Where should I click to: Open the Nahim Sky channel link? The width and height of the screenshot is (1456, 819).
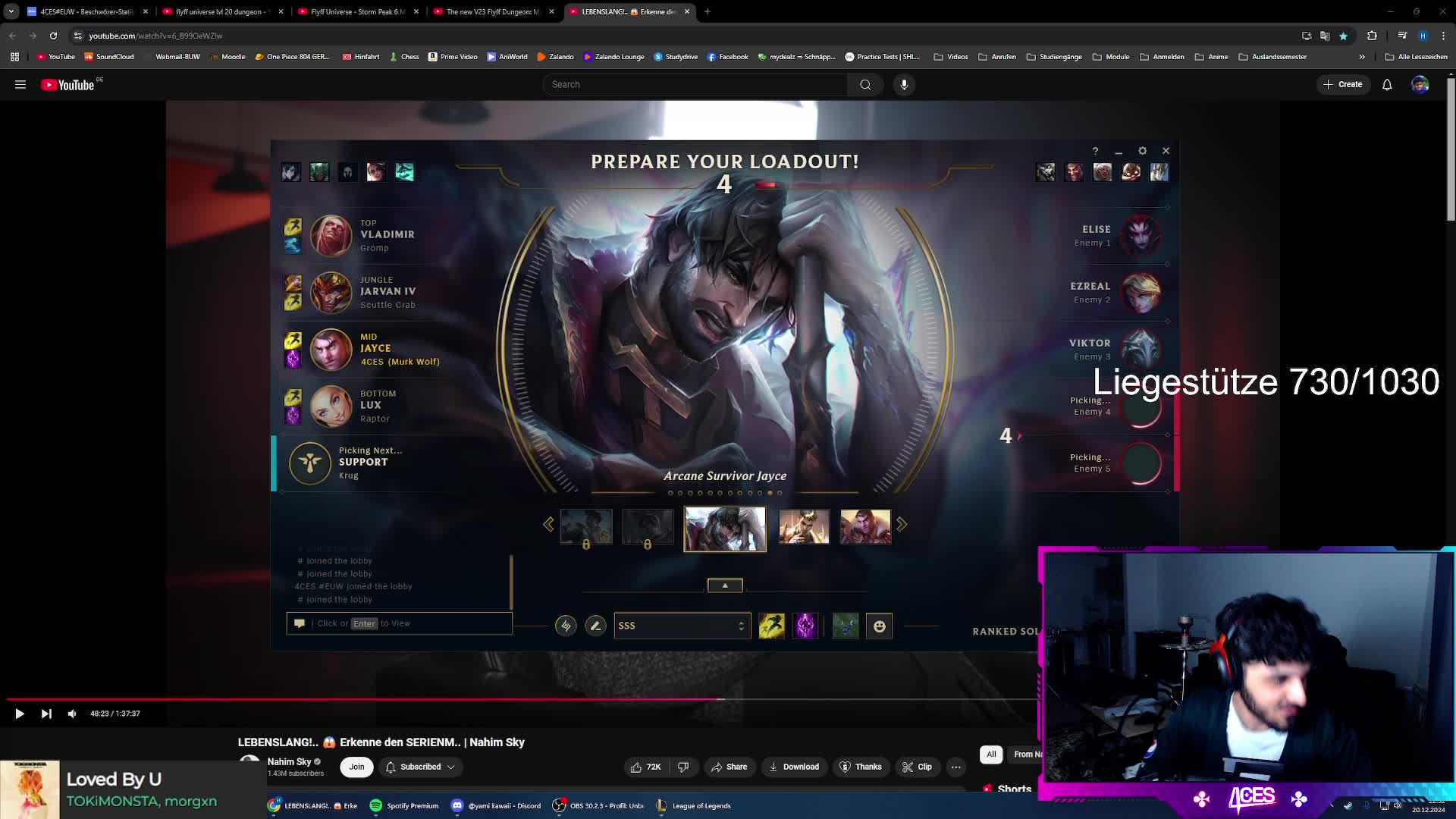pyautogui.click(x=289, y=761)
